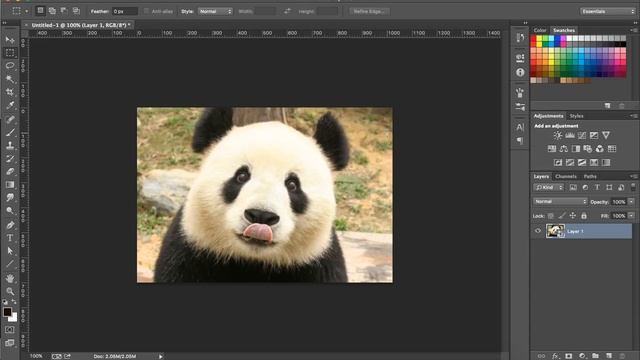Select the Horizontal Type tool
640x360 pixels.
10,238
